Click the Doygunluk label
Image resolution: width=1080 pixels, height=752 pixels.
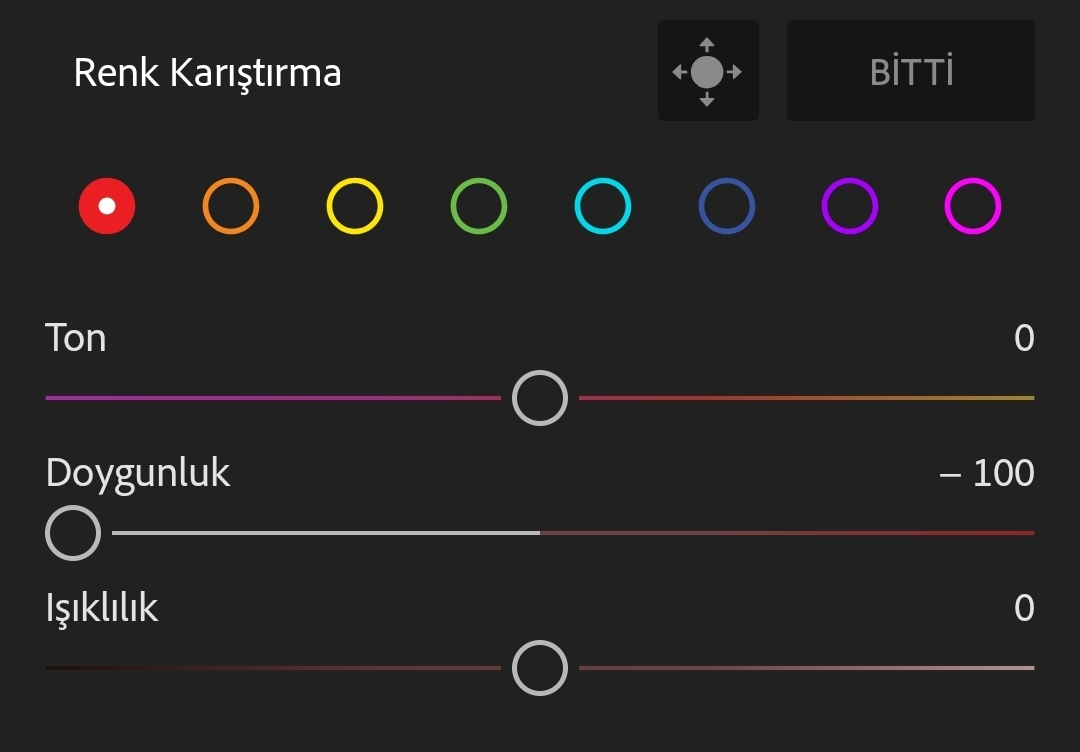click(138, 474)
